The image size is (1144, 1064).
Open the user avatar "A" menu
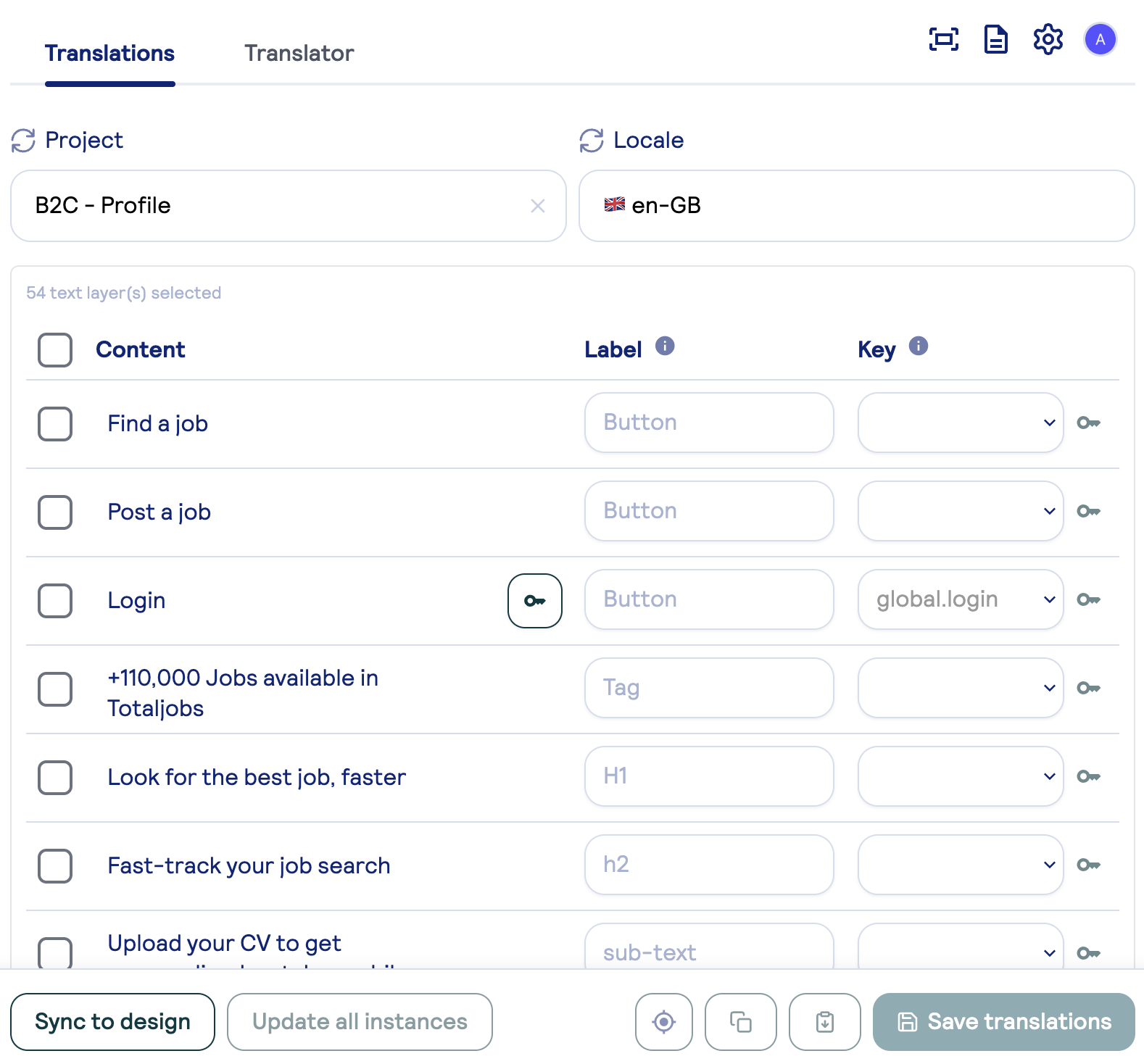pyautogui.click(x=1101, y=39)
